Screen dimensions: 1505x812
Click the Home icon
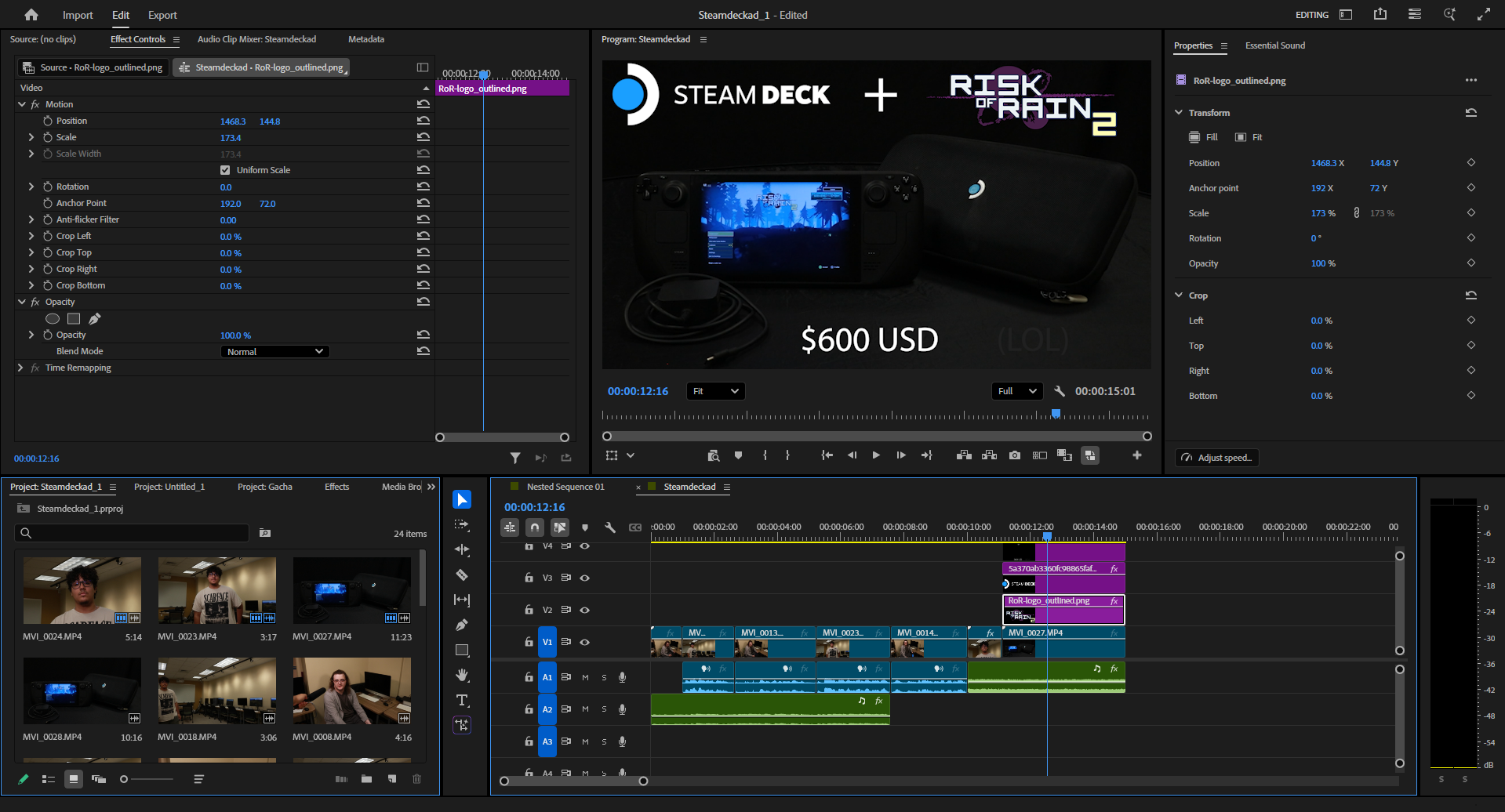tap(31, 15)
